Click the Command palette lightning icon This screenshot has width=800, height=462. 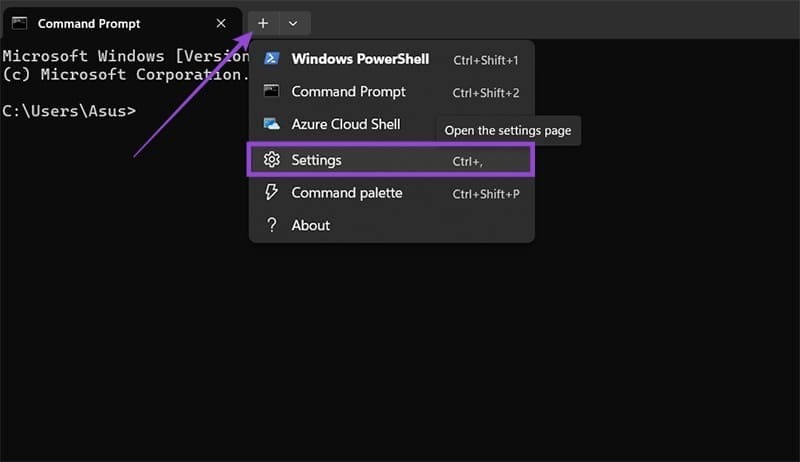point(271,193)
